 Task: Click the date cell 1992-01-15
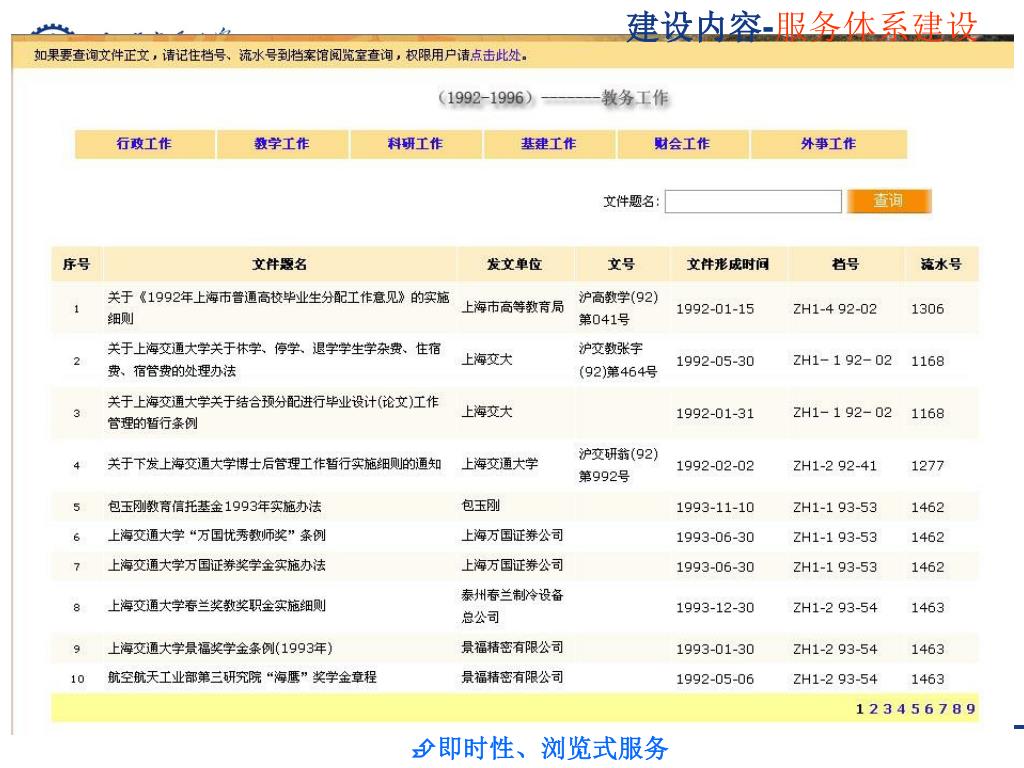(x=715, y=309)
